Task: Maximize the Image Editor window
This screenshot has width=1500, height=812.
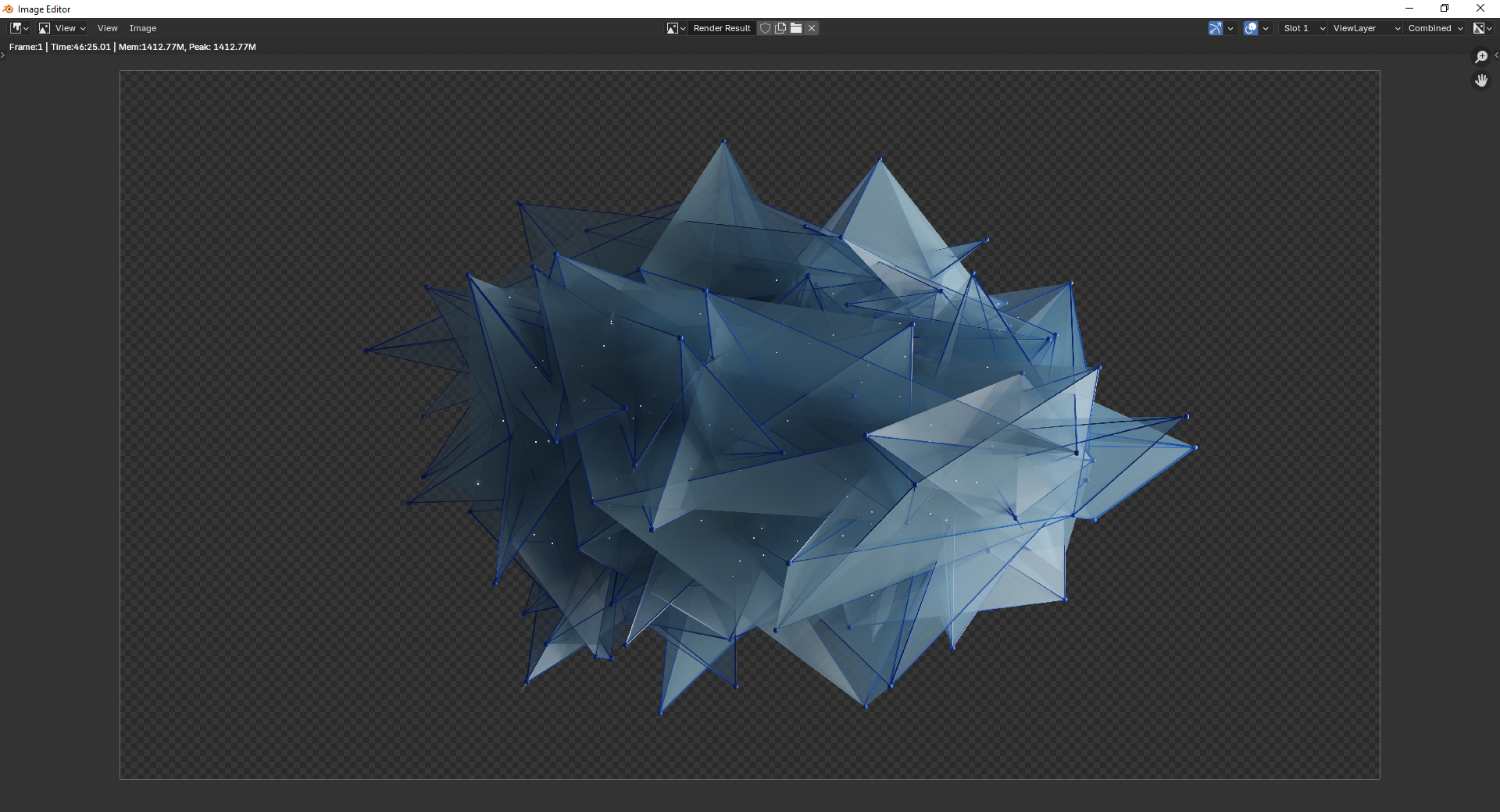Action: [1445, 9]
